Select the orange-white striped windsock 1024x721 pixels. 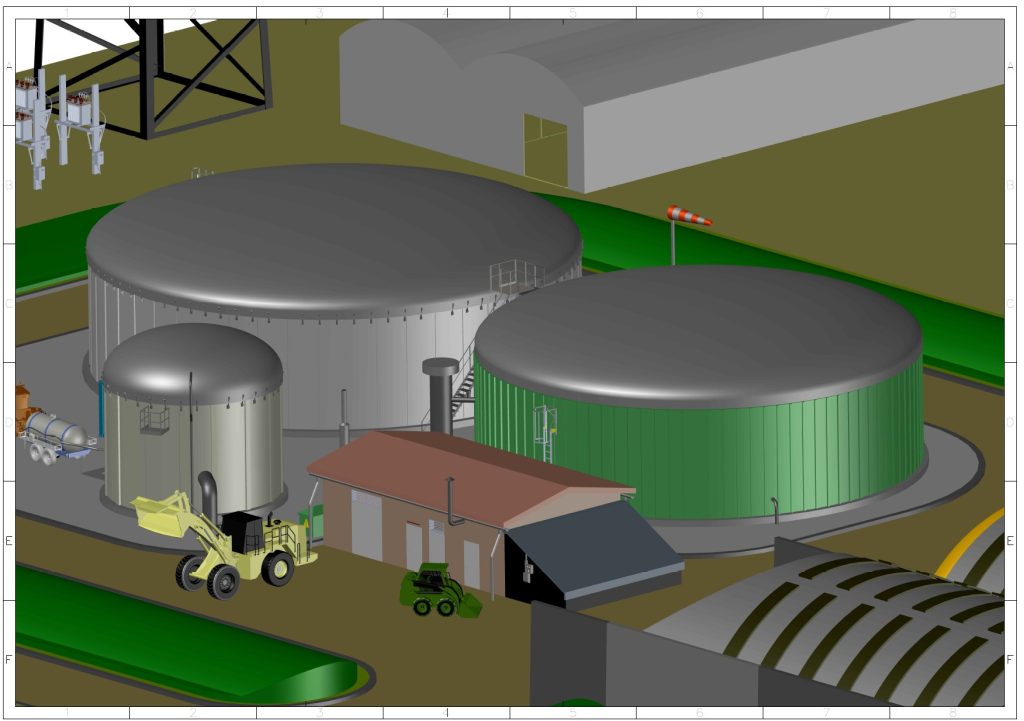point(689,216)
